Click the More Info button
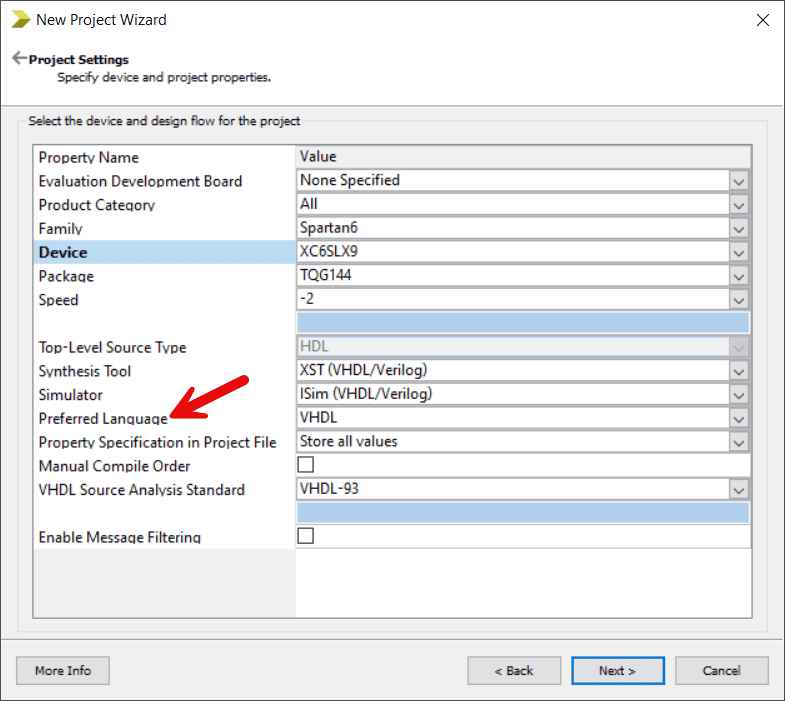This screenshot has width=785, height=701. tap(63, 670)
